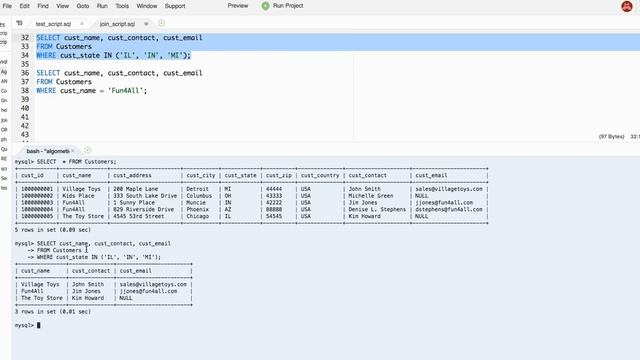Click zip code 42222 in the terminal
This screenshot has height=360, width=640.
[274, 202]
